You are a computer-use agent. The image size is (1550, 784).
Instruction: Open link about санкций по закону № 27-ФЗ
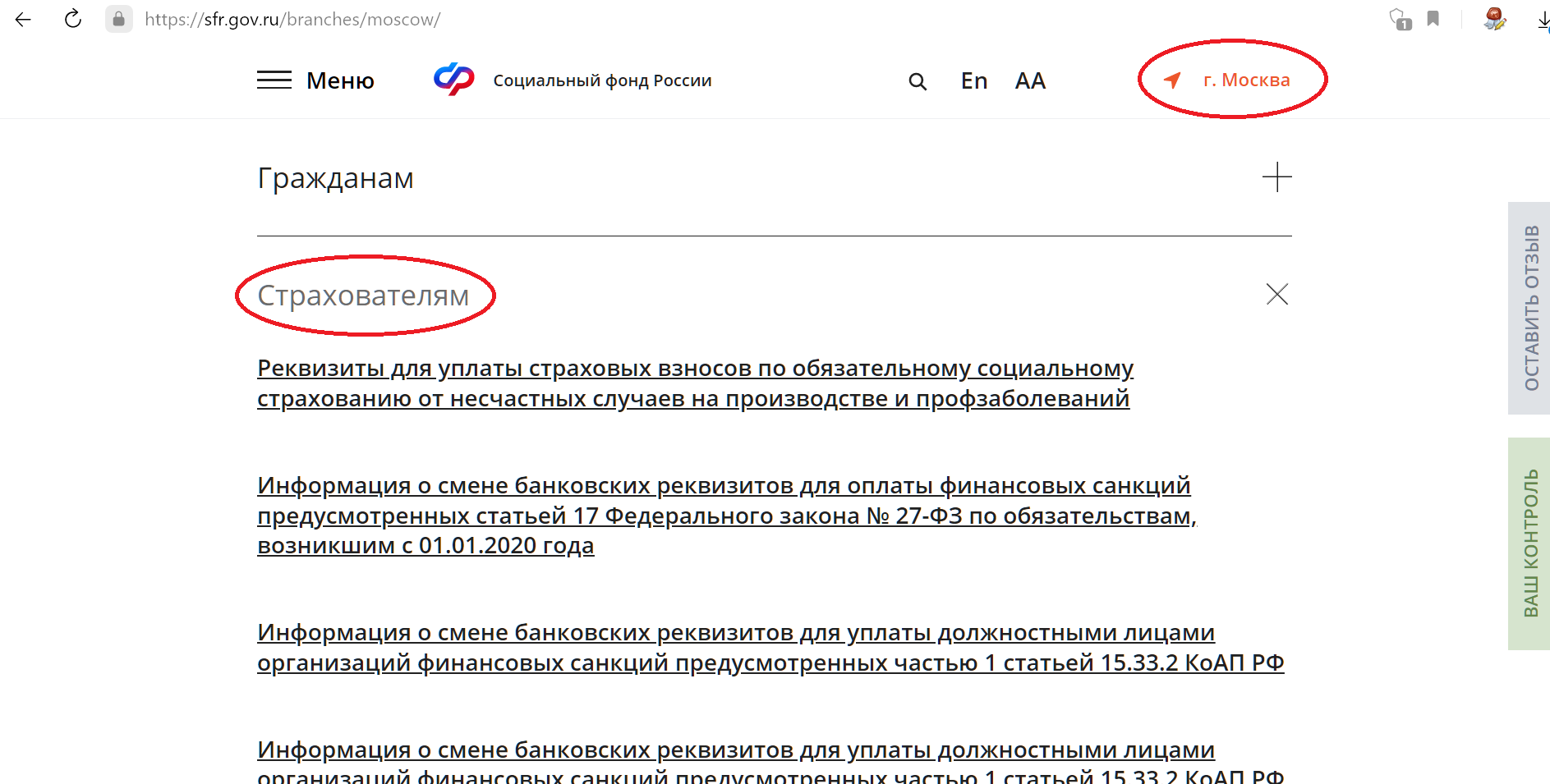click(723, 516)
